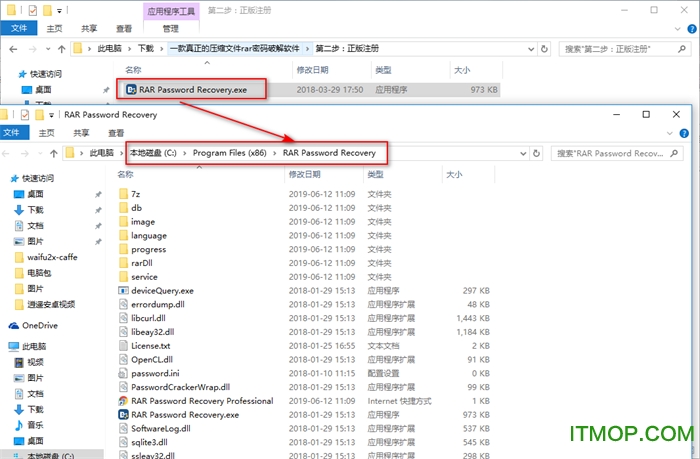Click Program Files (x86) breadcrumb
This screenshot has width=700, height=459.
[229, 153]
